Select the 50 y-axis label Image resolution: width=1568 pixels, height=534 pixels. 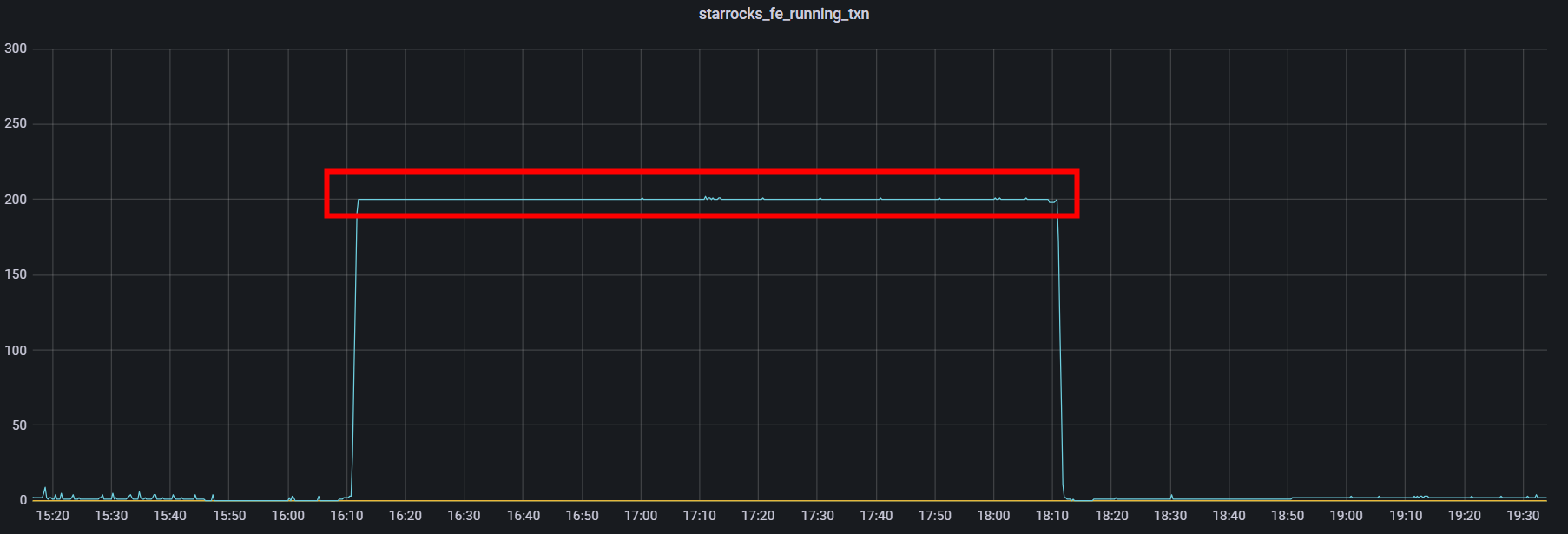tap(19, 425)
